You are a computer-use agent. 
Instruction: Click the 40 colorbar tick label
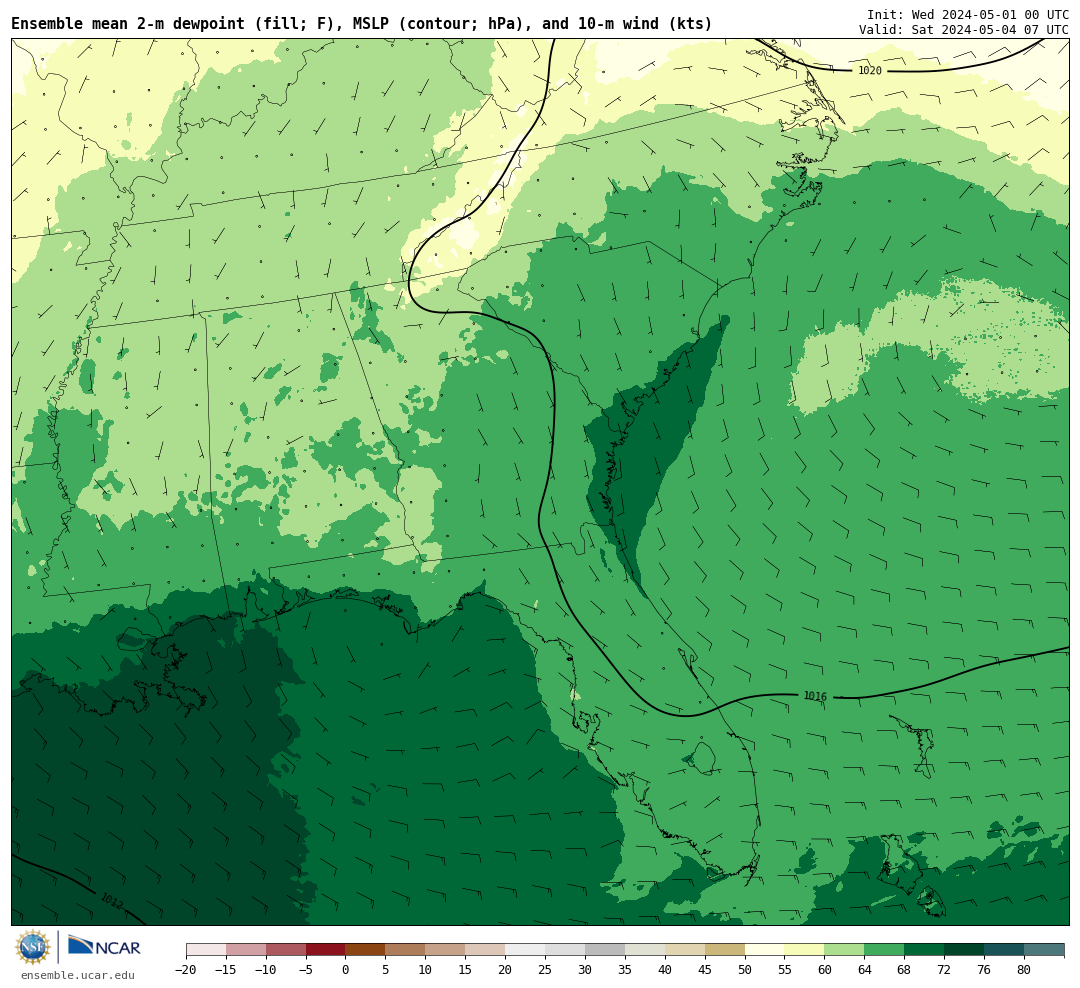pyautogui.click(x=665, y=969)
